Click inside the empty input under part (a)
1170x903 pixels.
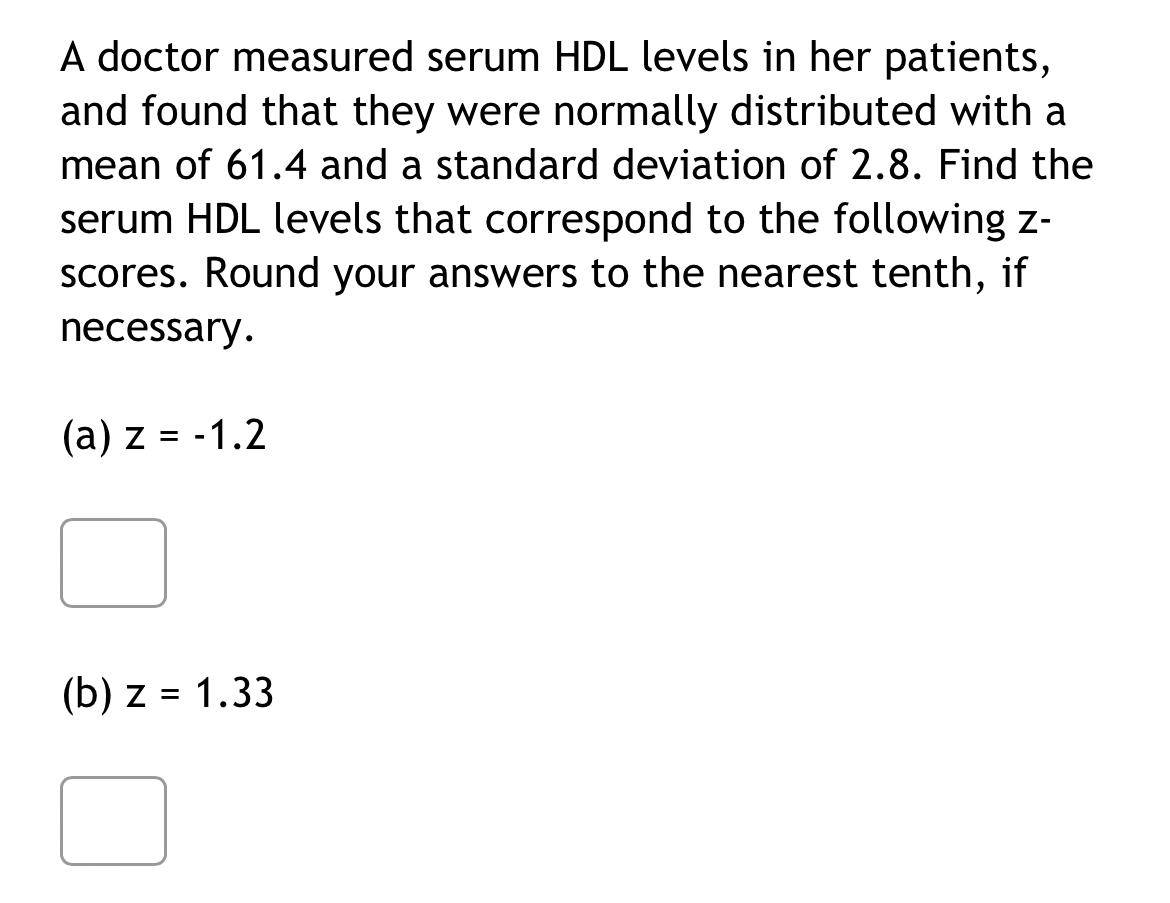[x=113, y=562]
